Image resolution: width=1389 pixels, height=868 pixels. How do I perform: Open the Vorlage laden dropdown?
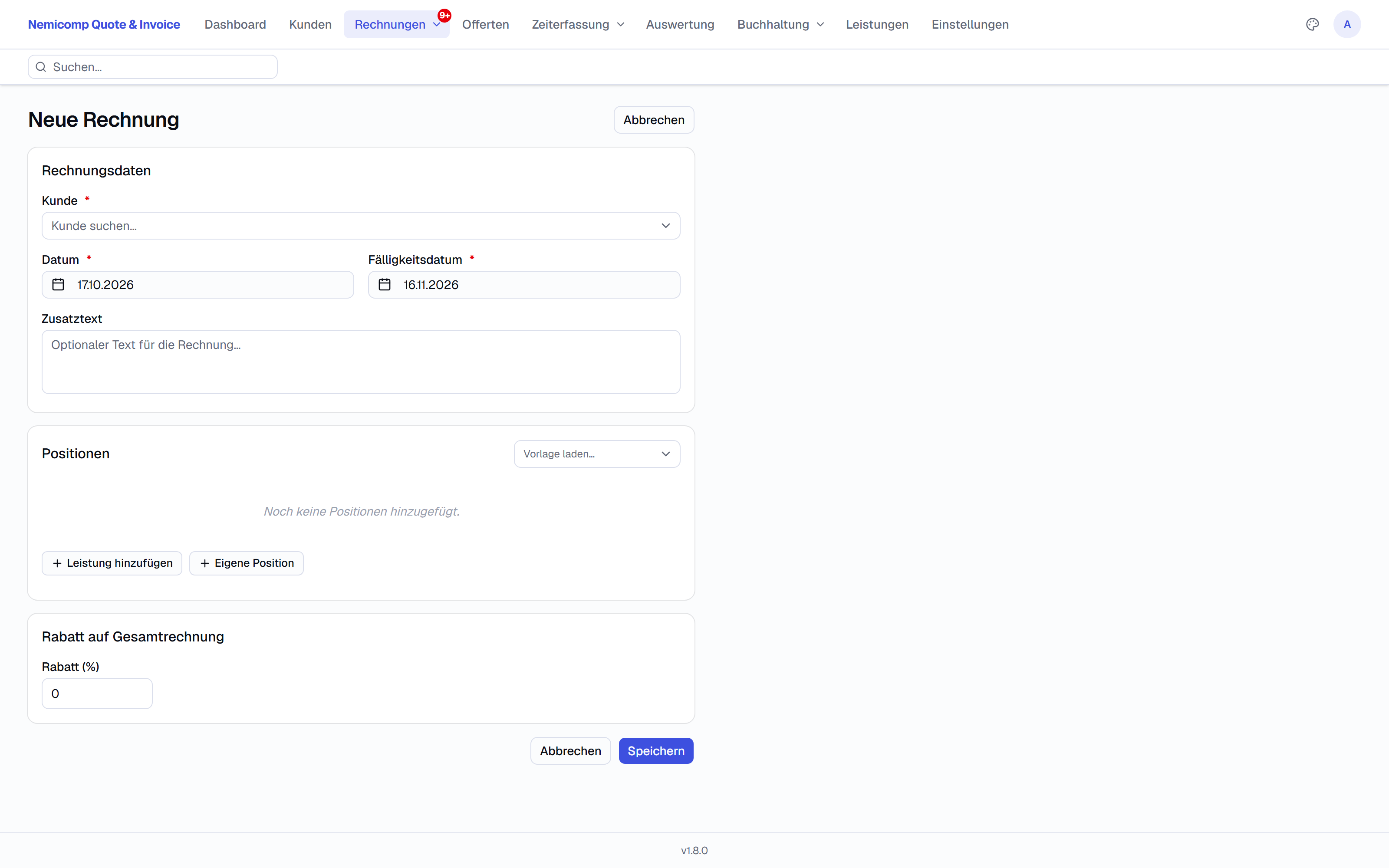pos(597,454)
